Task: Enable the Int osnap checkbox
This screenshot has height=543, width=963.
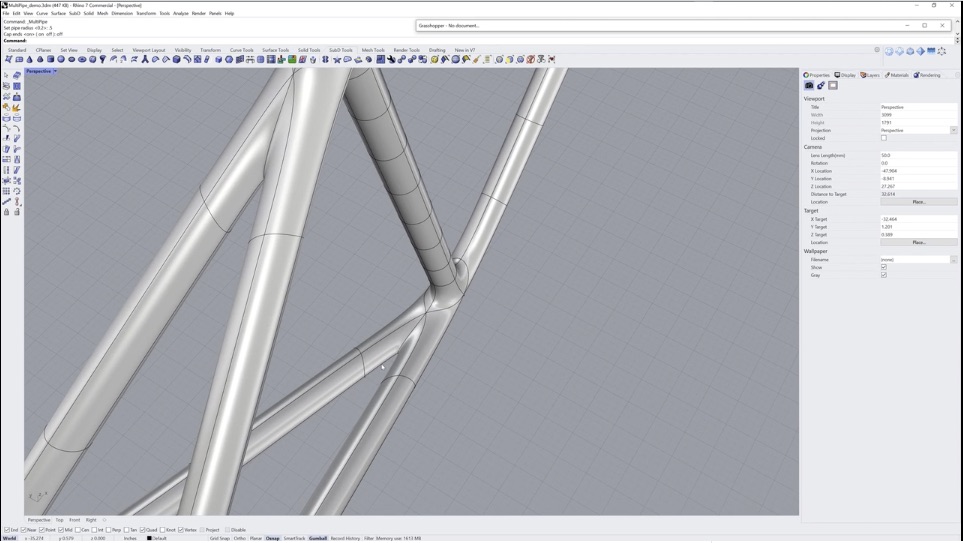Action: pos(94,529)
